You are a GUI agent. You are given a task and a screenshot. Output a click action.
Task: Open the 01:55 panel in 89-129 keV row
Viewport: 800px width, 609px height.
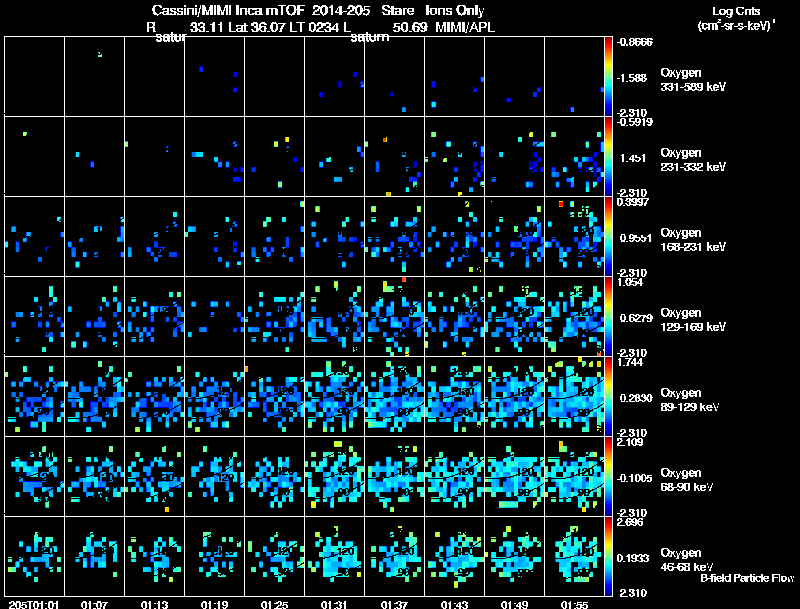(574, 396)
